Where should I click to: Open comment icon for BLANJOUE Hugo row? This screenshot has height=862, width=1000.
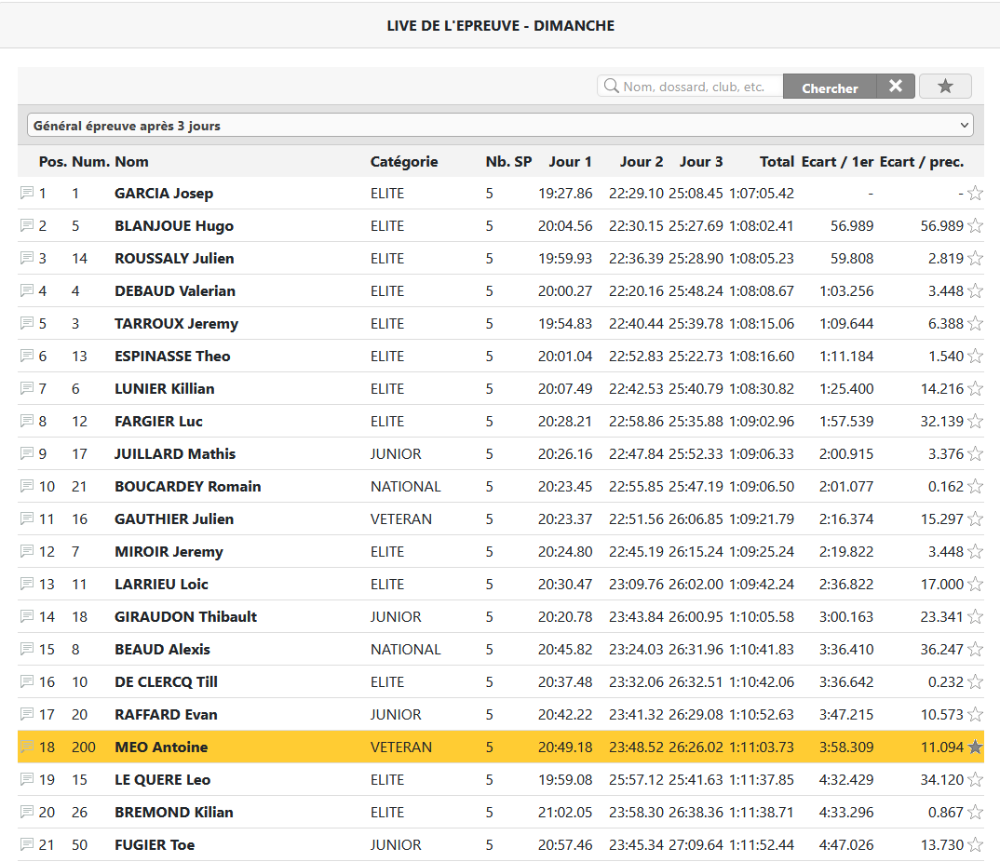click(27, 224)
